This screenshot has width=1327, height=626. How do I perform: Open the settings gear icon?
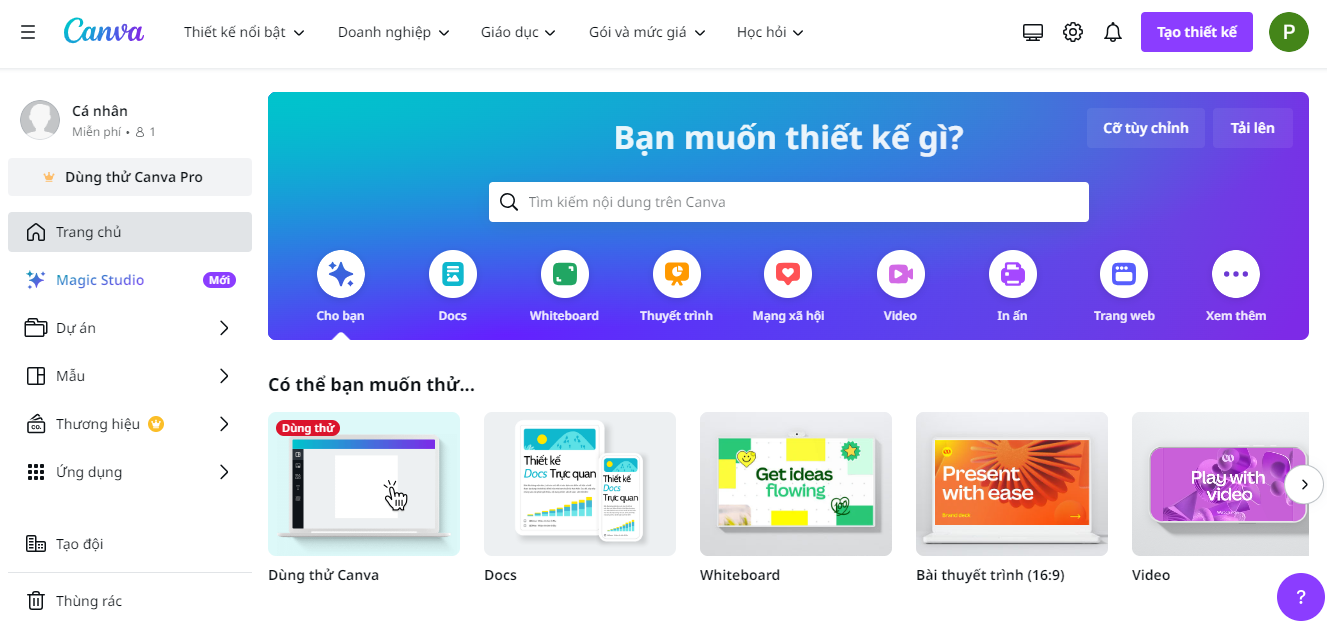point(1073,32)
